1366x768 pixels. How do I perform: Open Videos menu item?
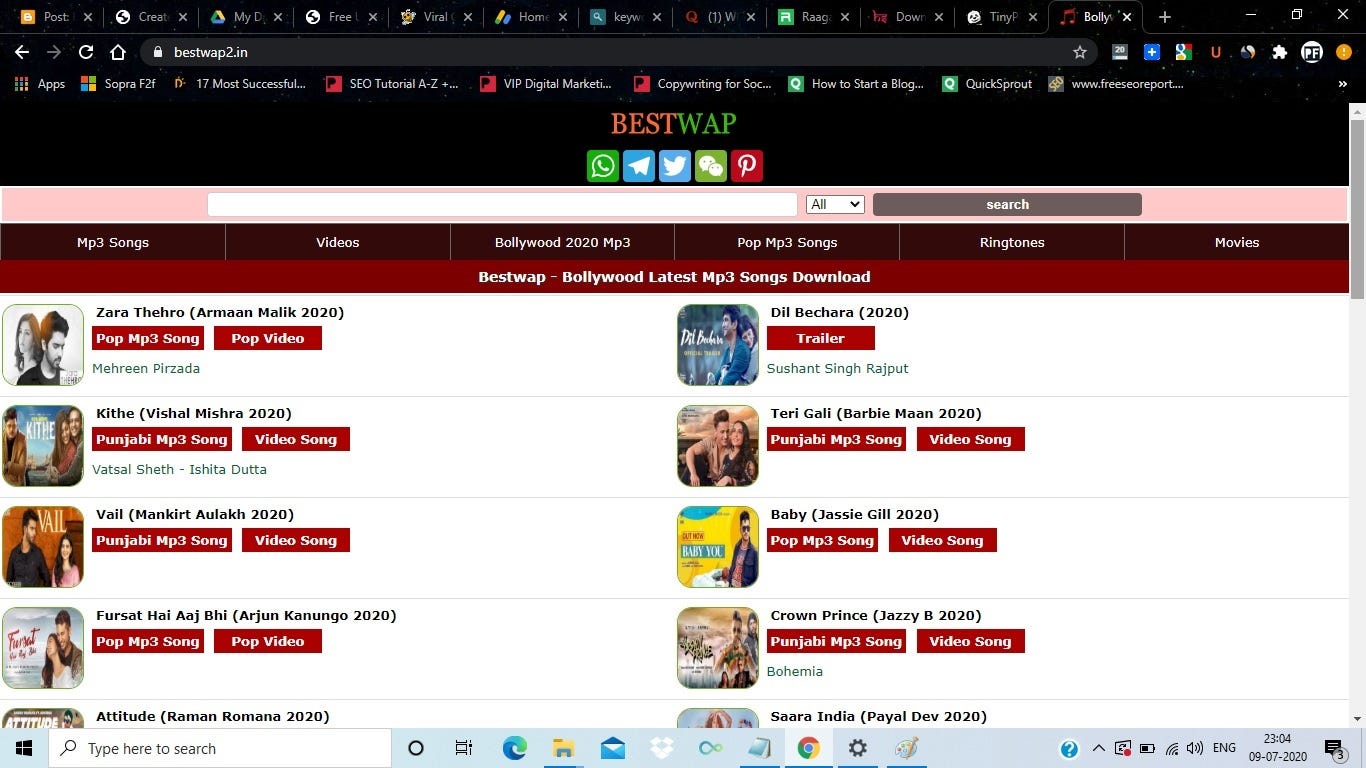pos(338,242)
